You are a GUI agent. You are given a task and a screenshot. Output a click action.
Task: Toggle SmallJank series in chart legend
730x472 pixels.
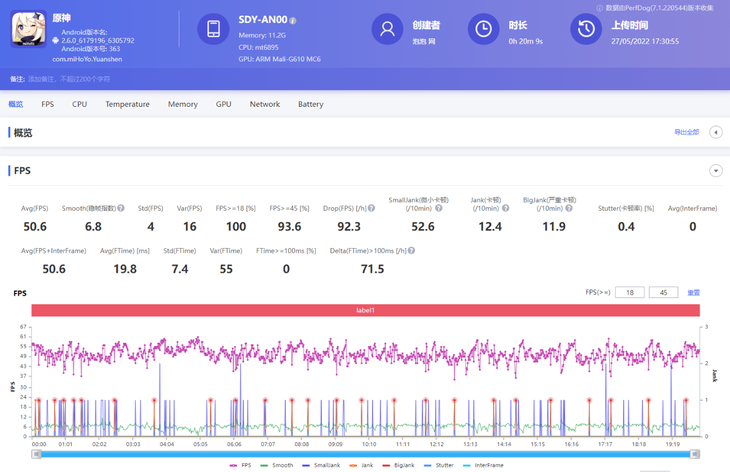pos(321,465)
